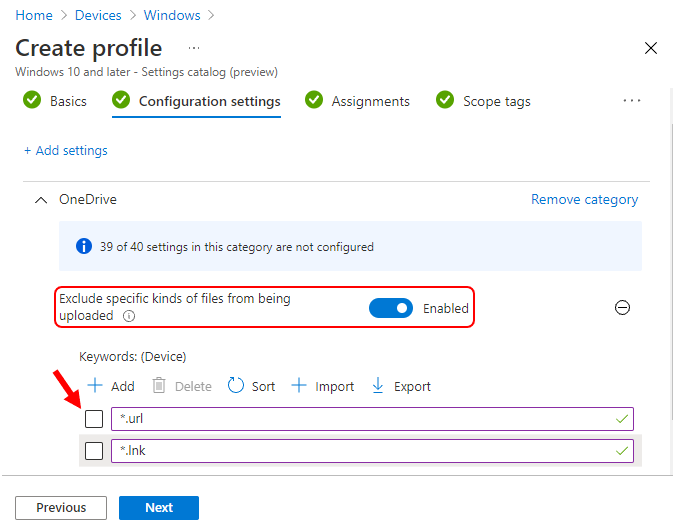Image resolution: width=682 pixels, height=532 pixels.
Task: Check the box for *.lnk keyword
Action: [94, 451]
